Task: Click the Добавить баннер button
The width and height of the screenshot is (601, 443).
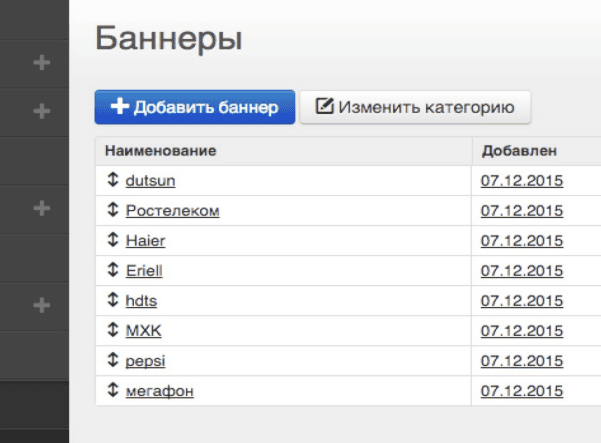Action: [195, 107]
